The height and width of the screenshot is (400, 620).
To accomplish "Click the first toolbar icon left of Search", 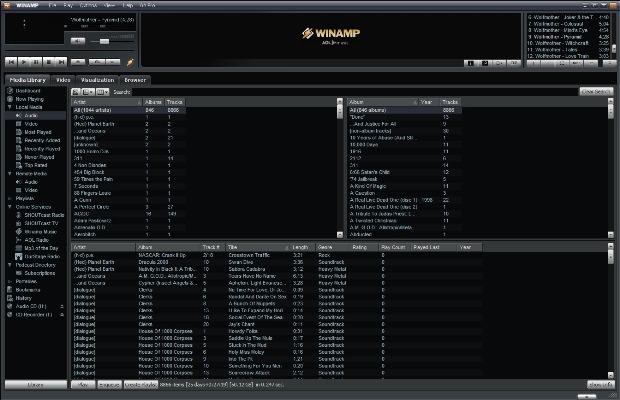I will click(76, 92).
